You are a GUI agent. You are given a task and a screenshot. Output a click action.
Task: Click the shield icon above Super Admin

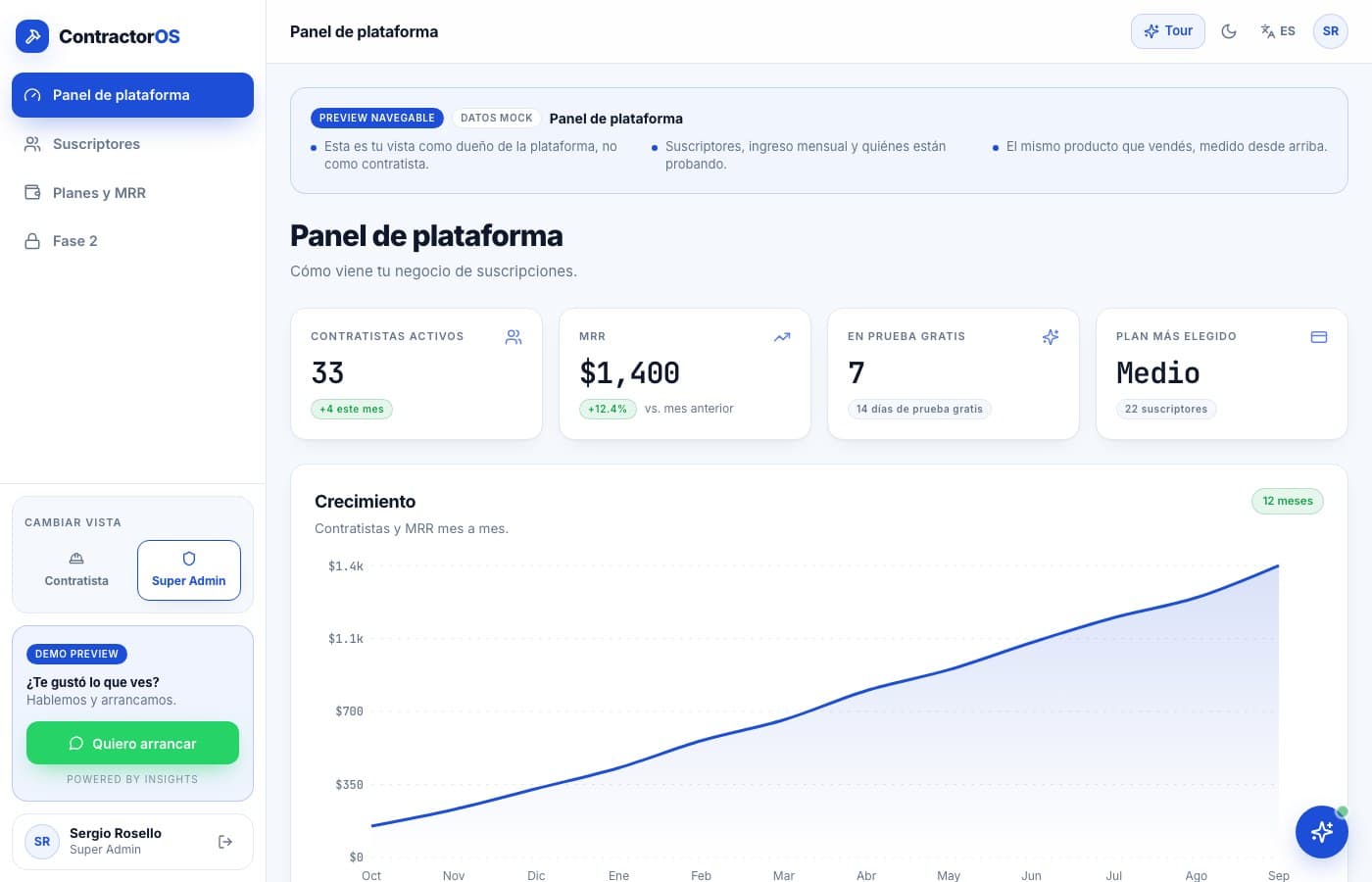tap(189, 559)
